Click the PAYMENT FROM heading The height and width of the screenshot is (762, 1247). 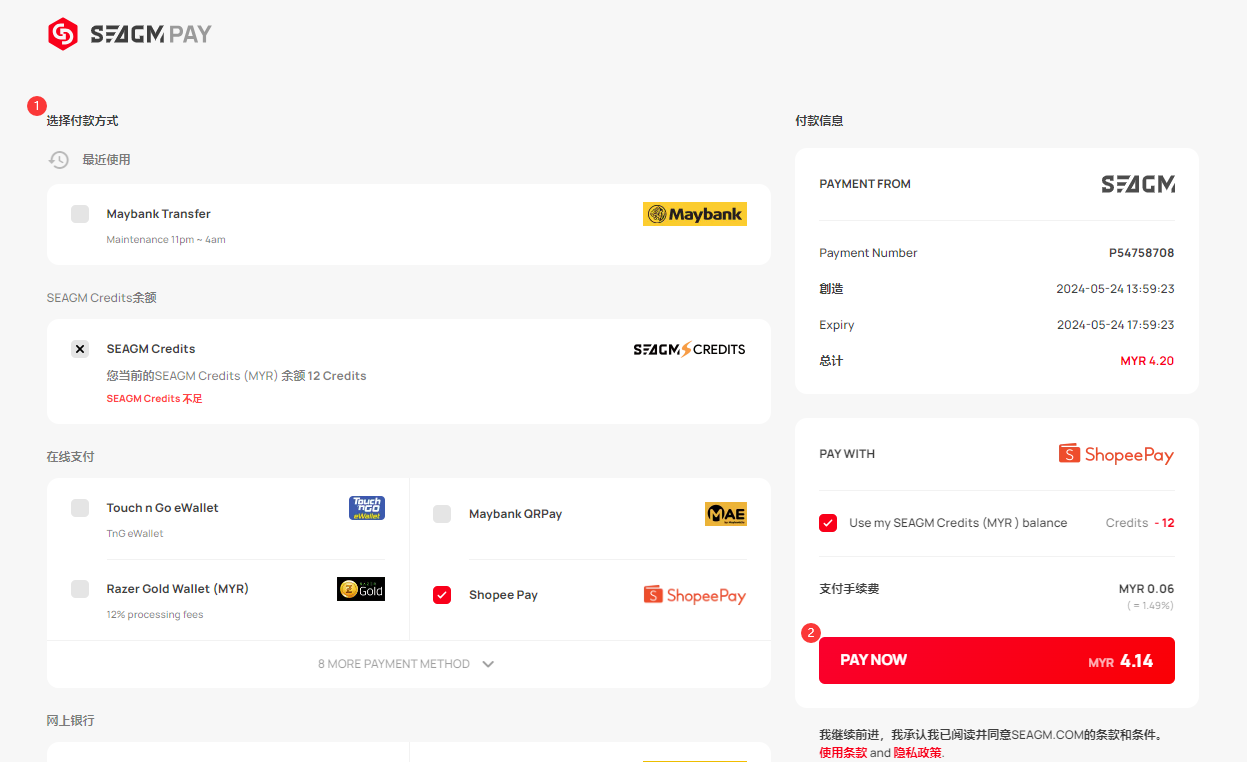865,184
